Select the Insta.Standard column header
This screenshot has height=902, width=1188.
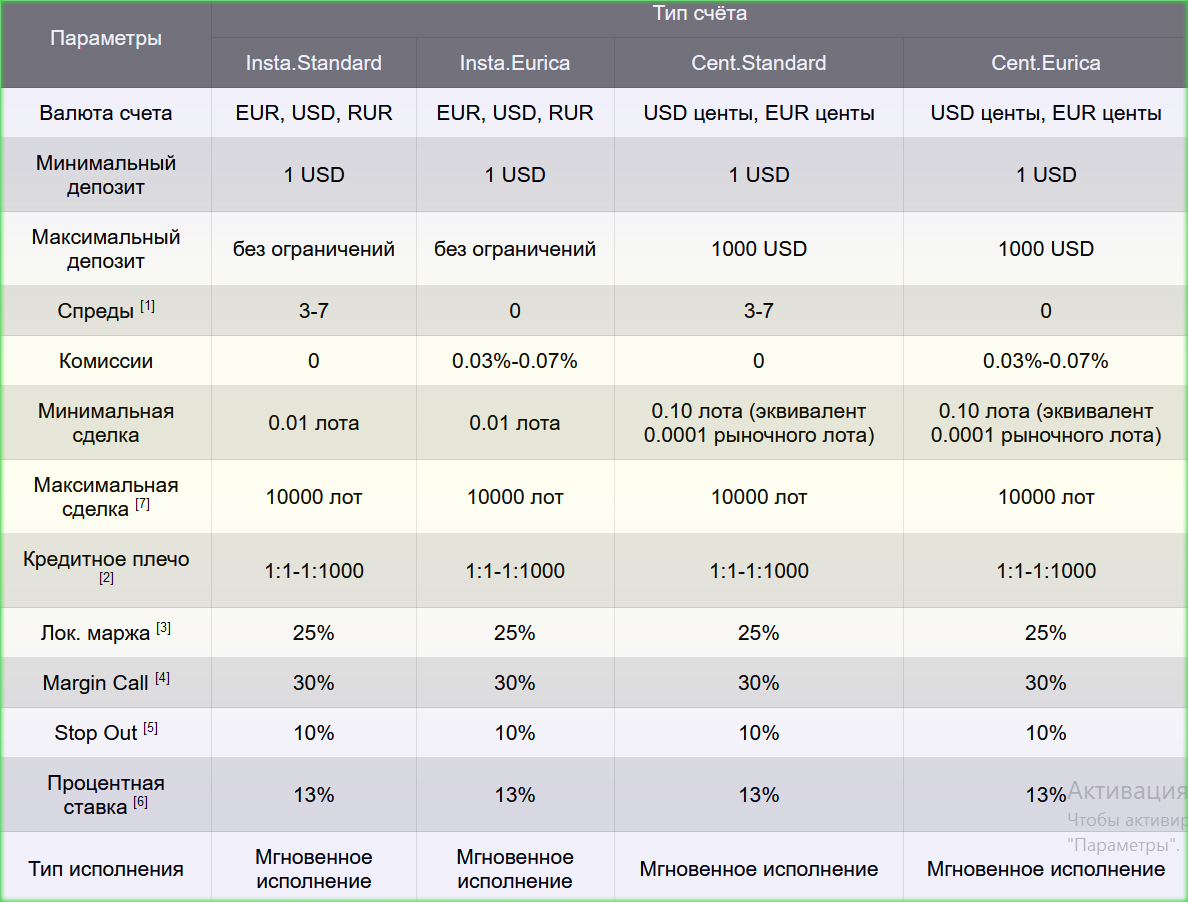coord(313,63)
